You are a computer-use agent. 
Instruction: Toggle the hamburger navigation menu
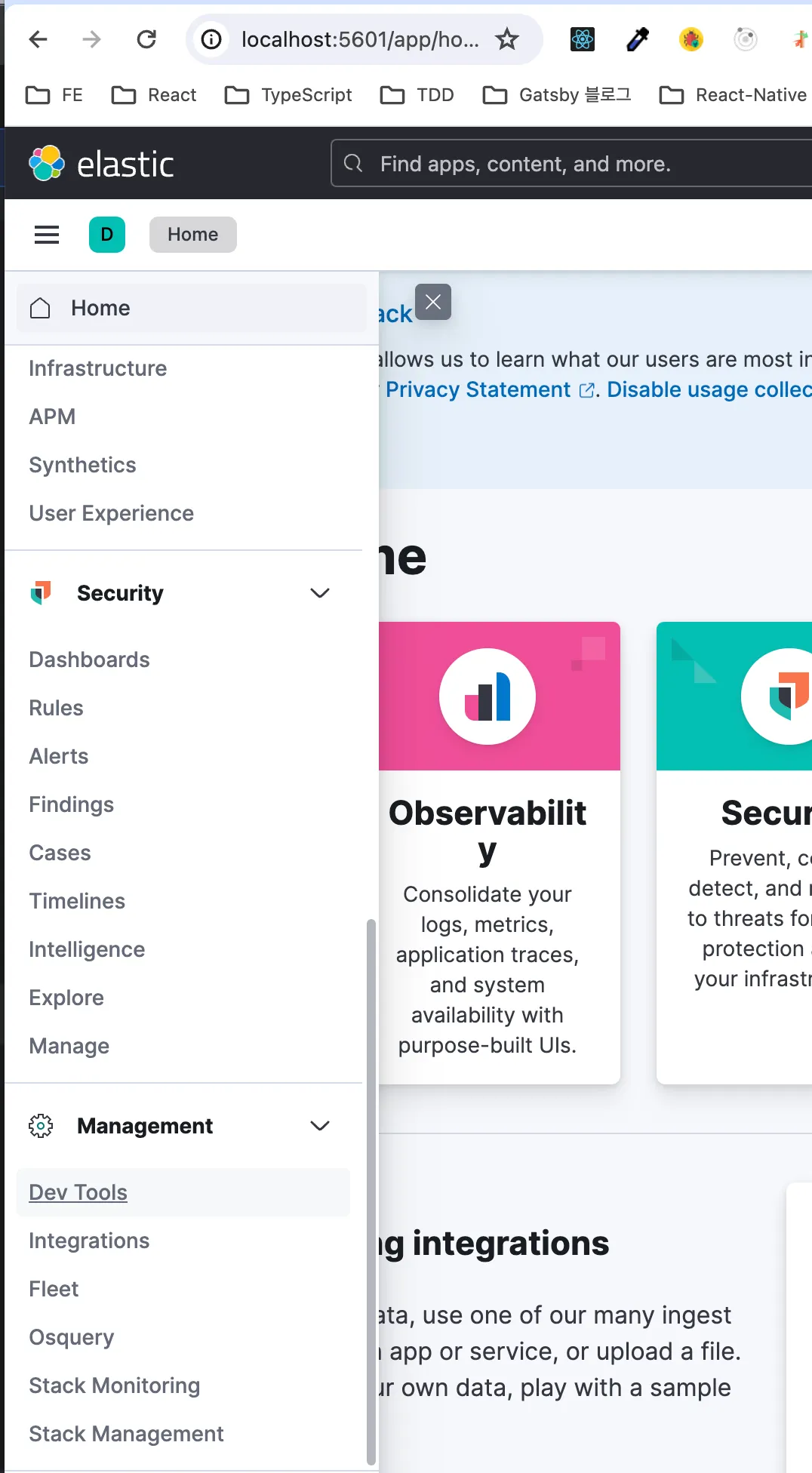(x=47, y=235)
